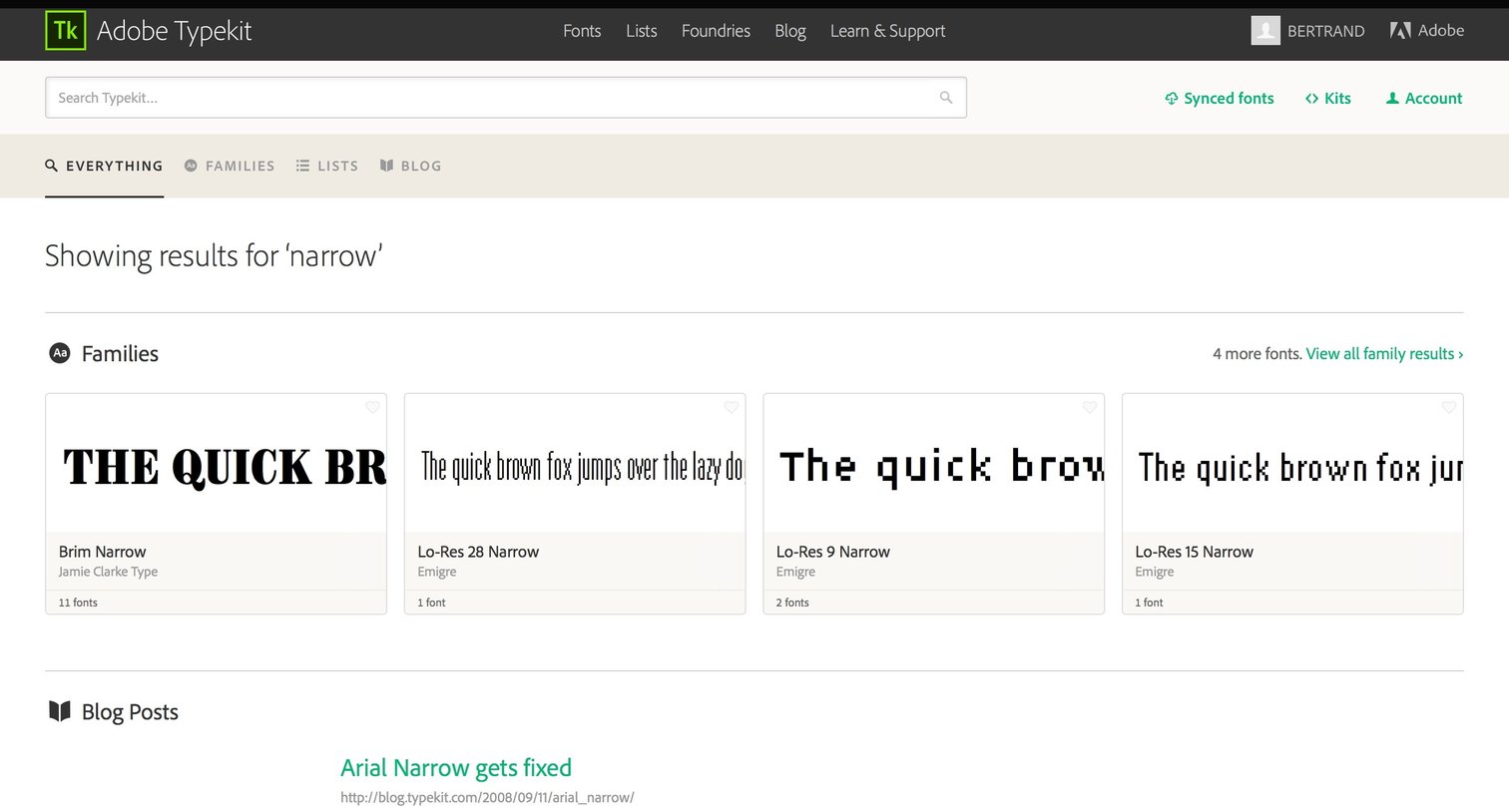Click the Adobe logo icon

click(x=1400, y=31)
